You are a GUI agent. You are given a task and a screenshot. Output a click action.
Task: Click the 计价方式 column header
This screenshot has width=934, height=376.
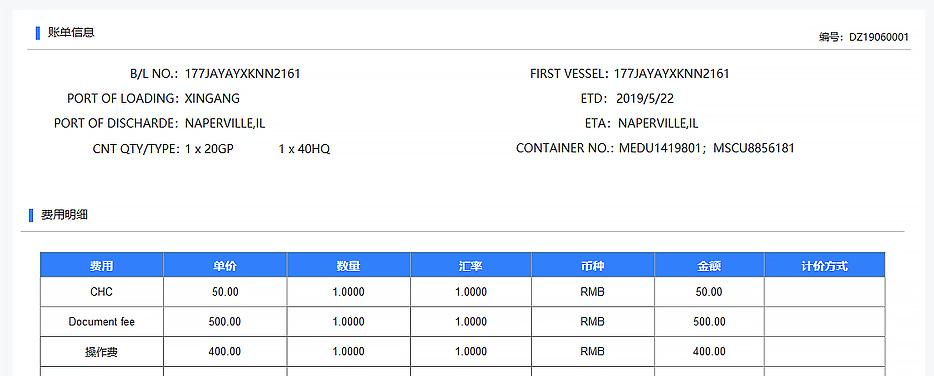point(825,265)
